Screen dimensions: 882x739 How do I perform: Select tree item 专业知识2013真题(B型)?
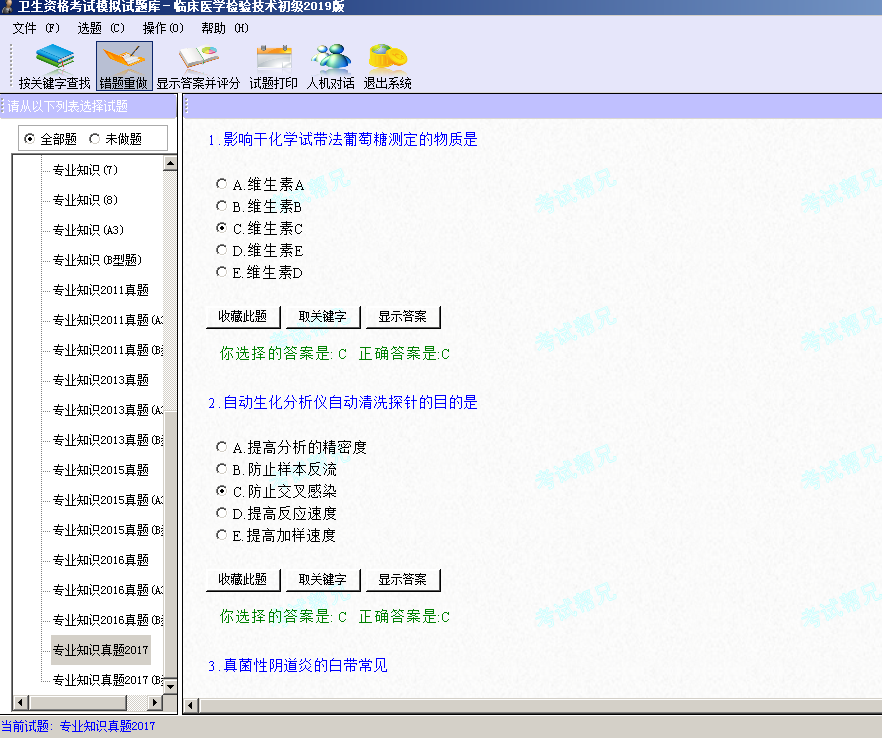[x=107, y=440]
